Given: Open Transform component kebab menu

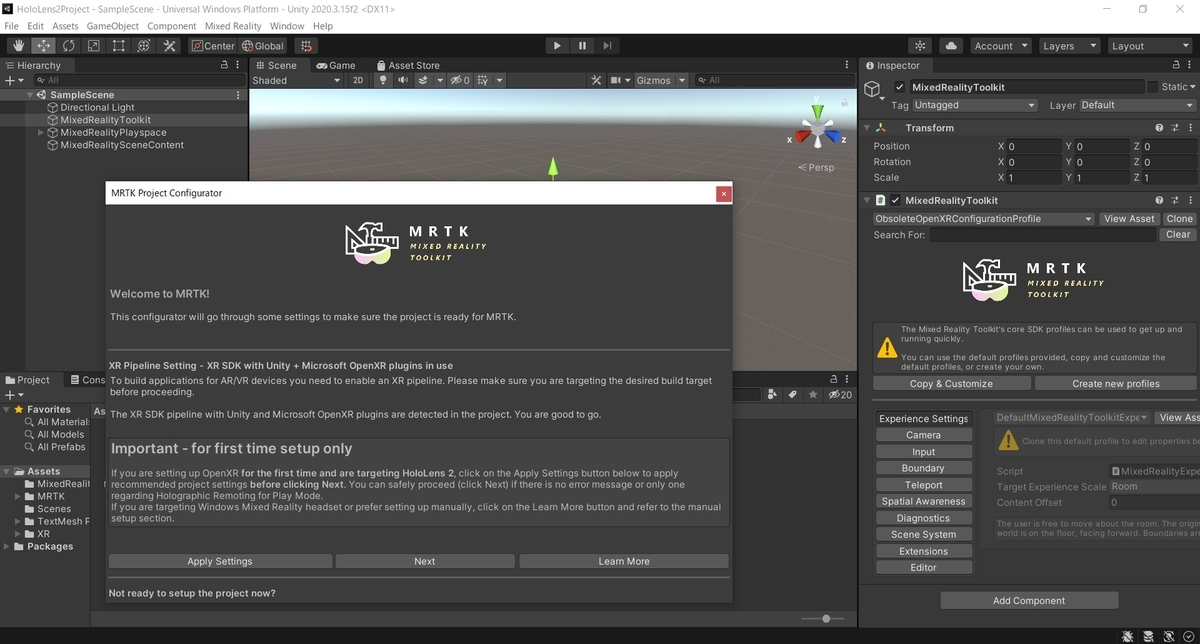Looking at the screenshot, I should (1190, 128).
